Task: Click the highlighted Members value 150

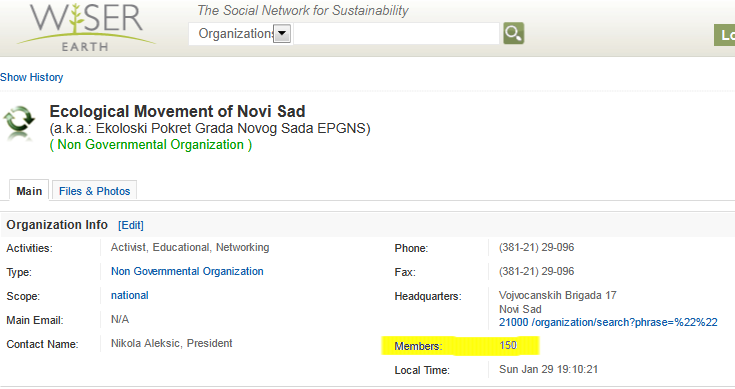Action: pos(508,345)
